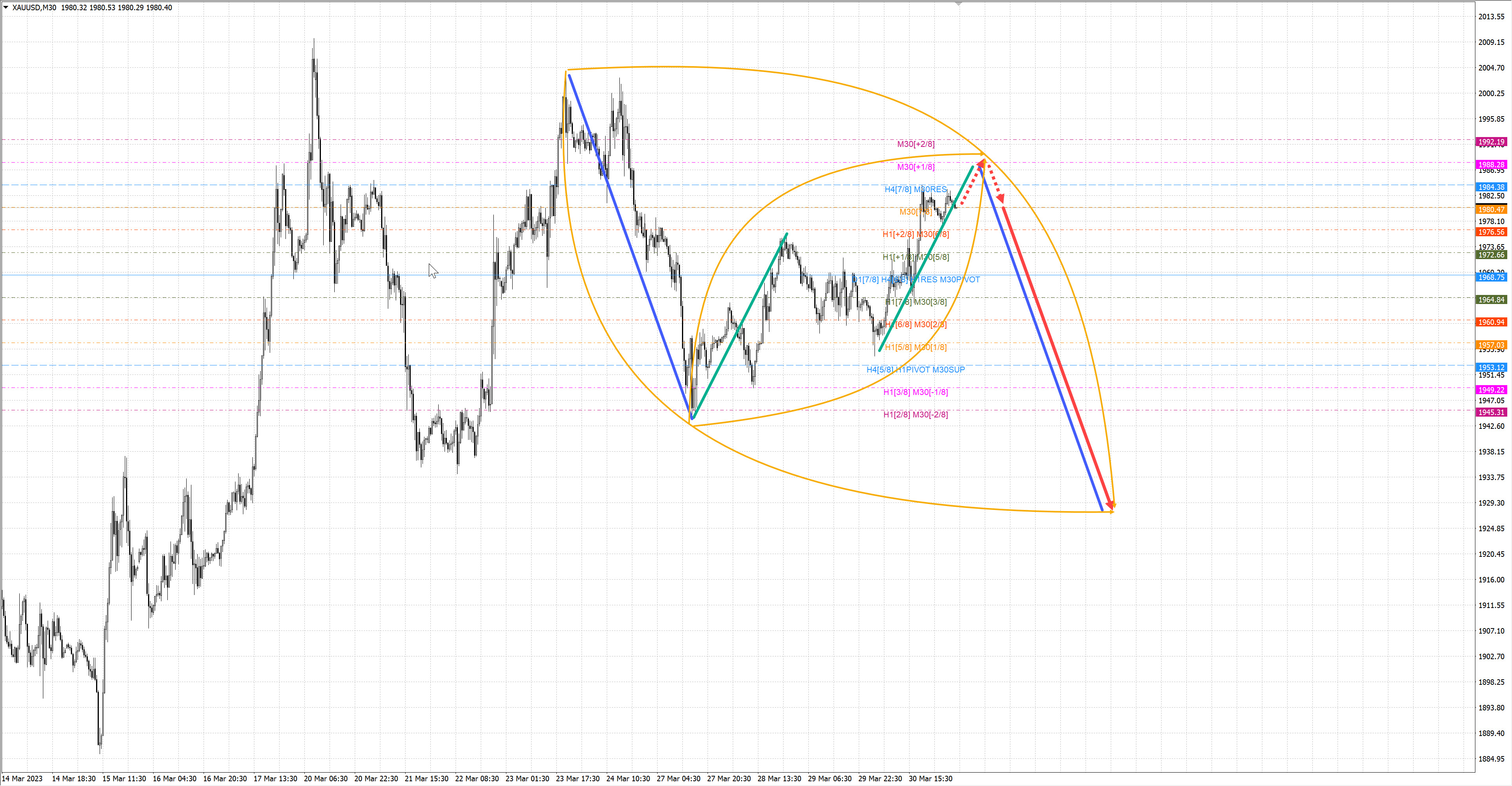Click the red dotted down arrowhead
Image resolution: width=1512 pixels, height=786 pixels.
click(x=1000, y=198)
